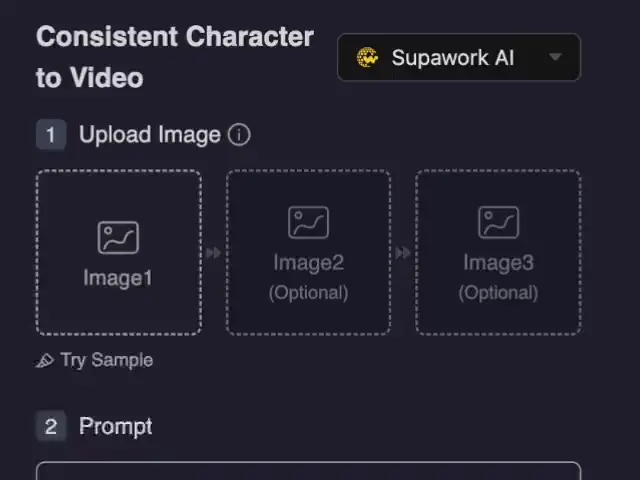The image size is (640, 480).
Task: Click the Upload Image heading text
Action: 150,135
